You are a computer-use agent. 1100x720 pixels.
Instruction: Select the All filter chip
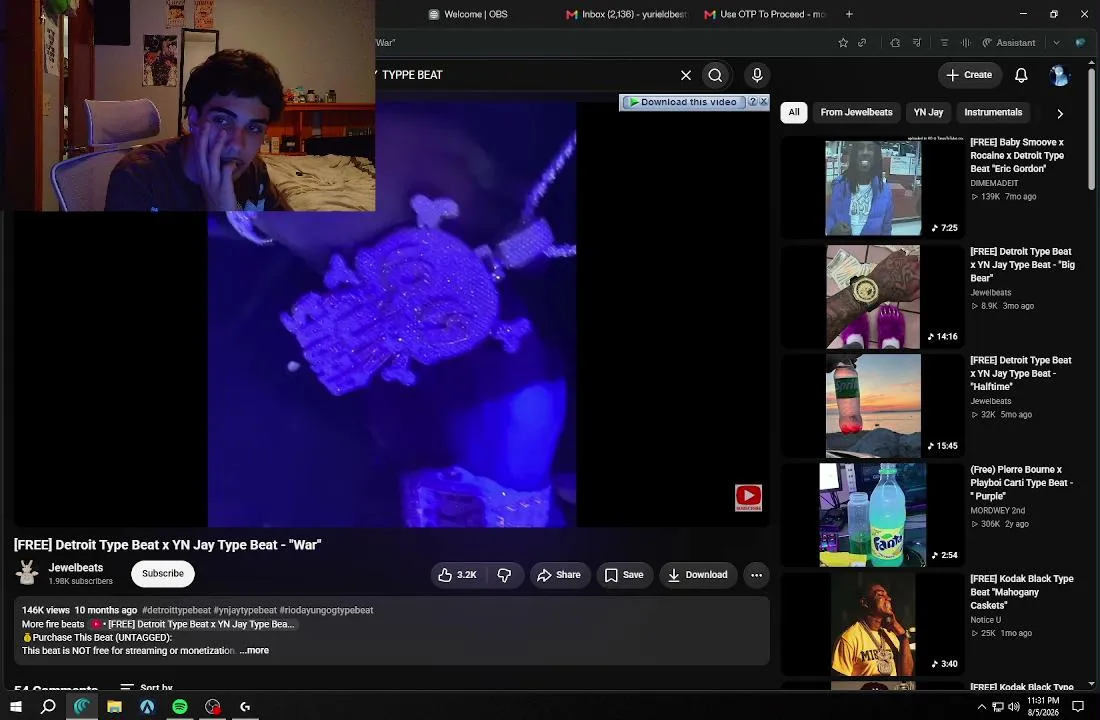(x=793, y=112)
